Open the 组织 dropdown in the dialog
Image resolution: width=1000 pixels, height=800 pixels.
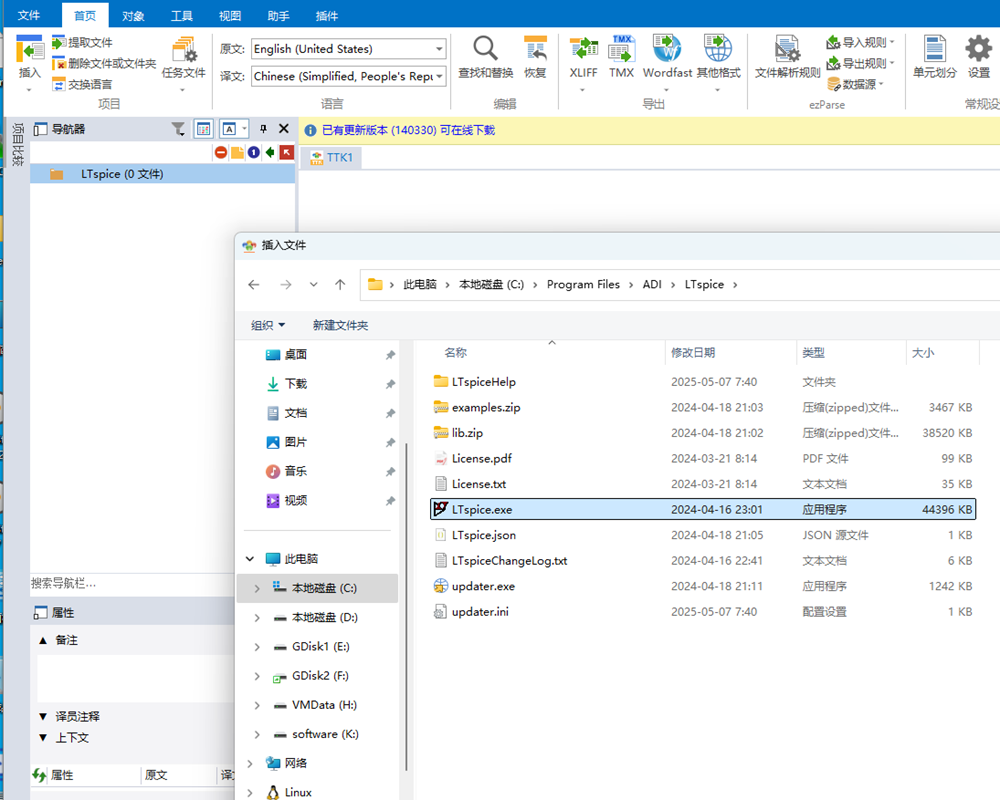coord(268,325)
